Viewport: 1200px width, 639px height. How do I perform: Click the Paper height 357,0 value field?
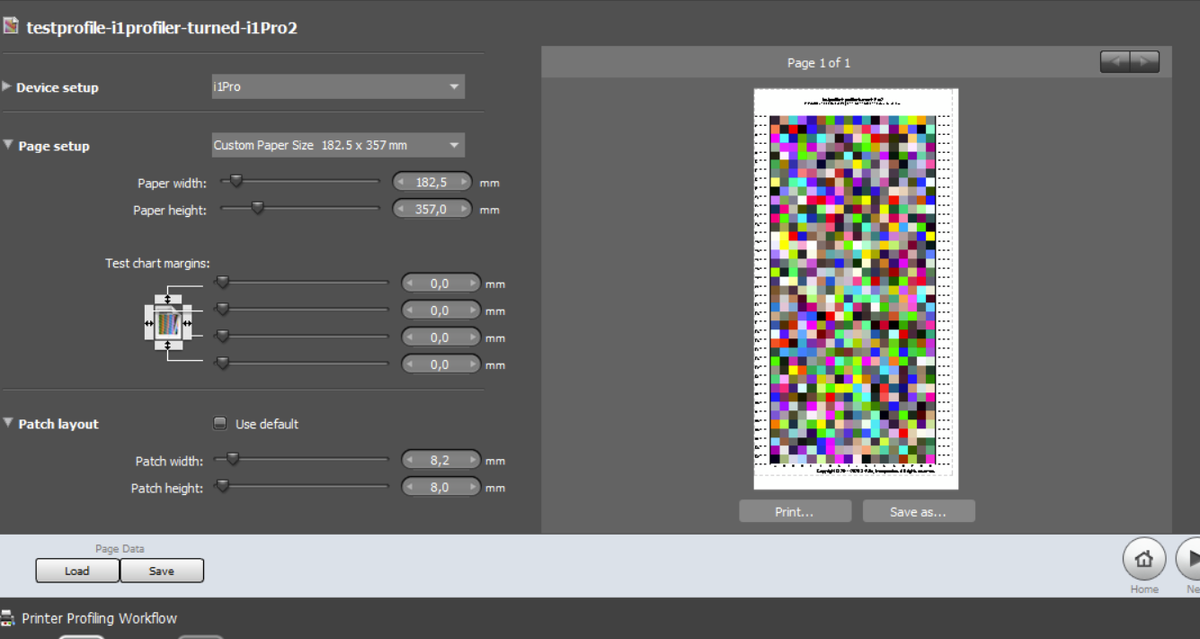[431, 209]
